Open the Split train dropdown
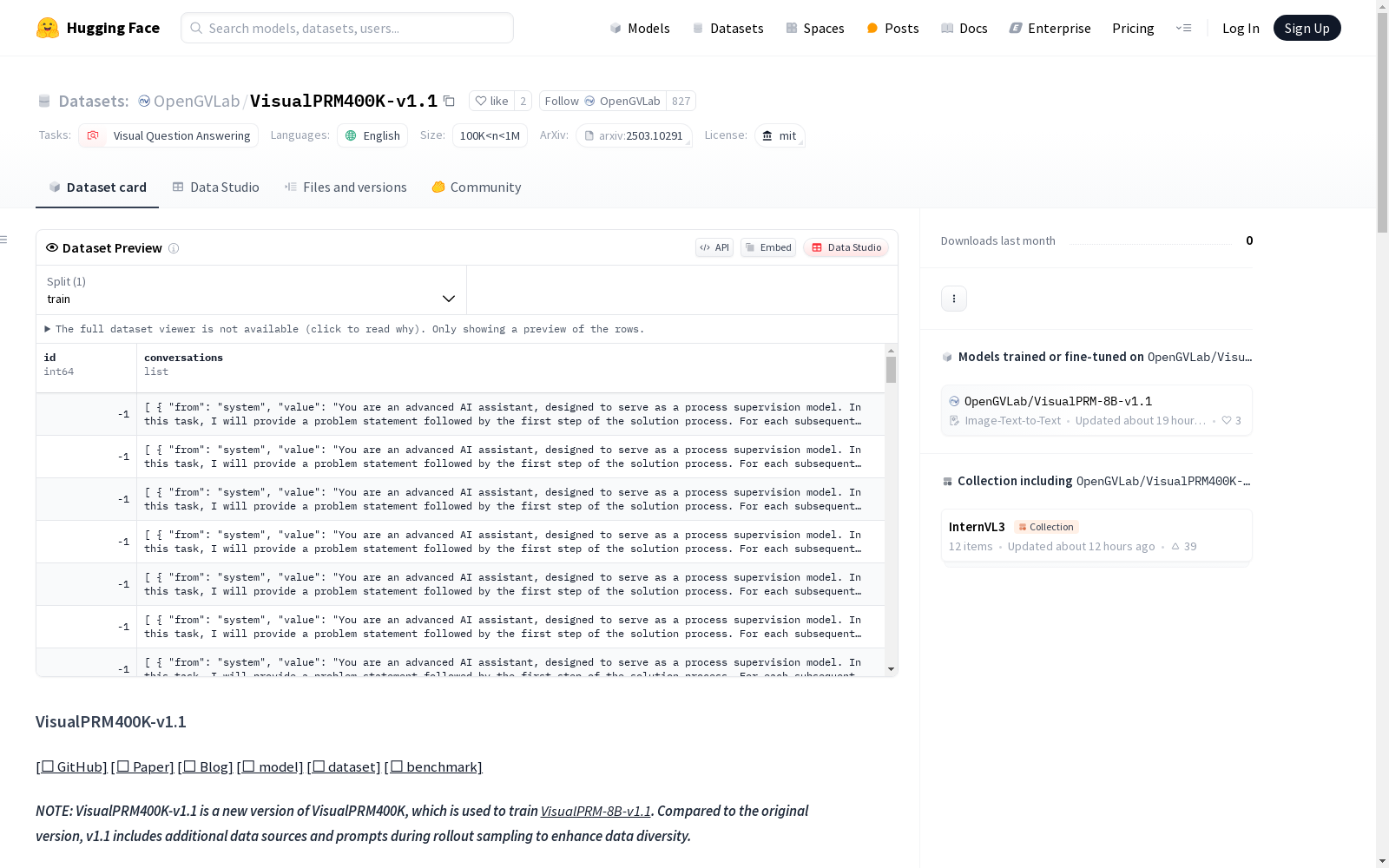 coord(252,290)
